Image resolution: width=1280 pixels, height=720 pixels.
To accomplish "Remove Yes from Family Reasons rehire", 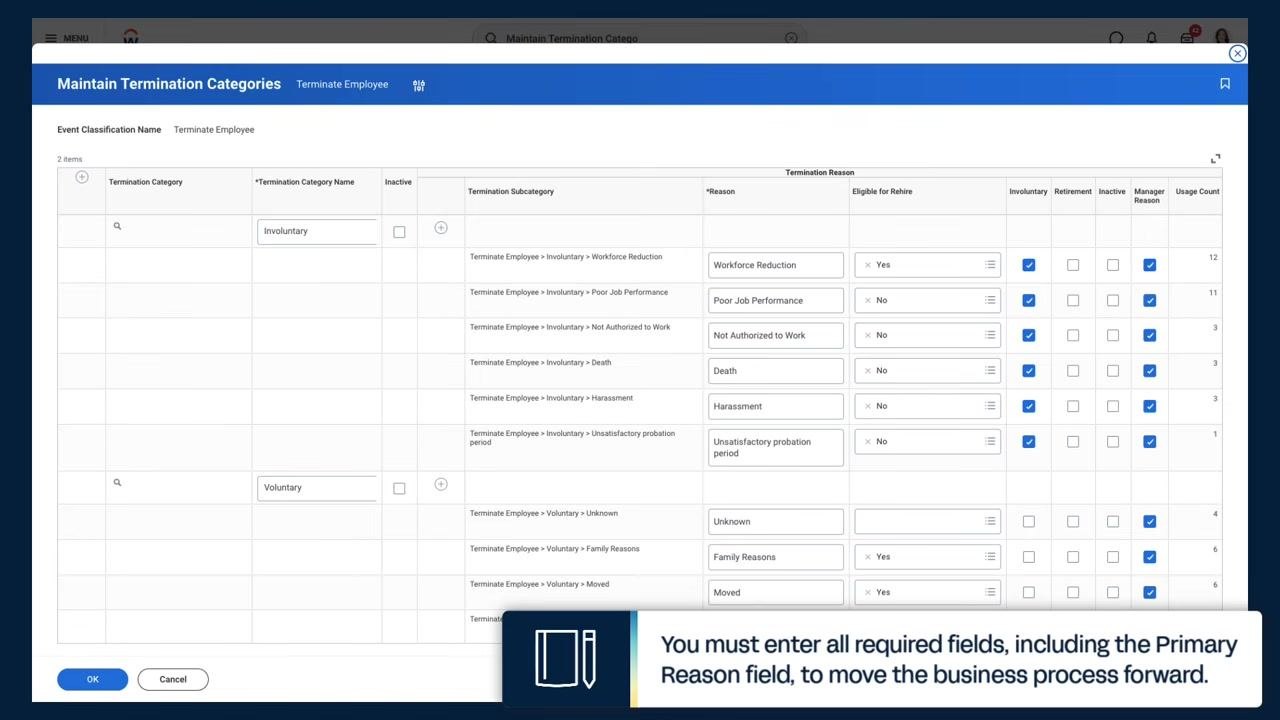I will pos(868,557).
